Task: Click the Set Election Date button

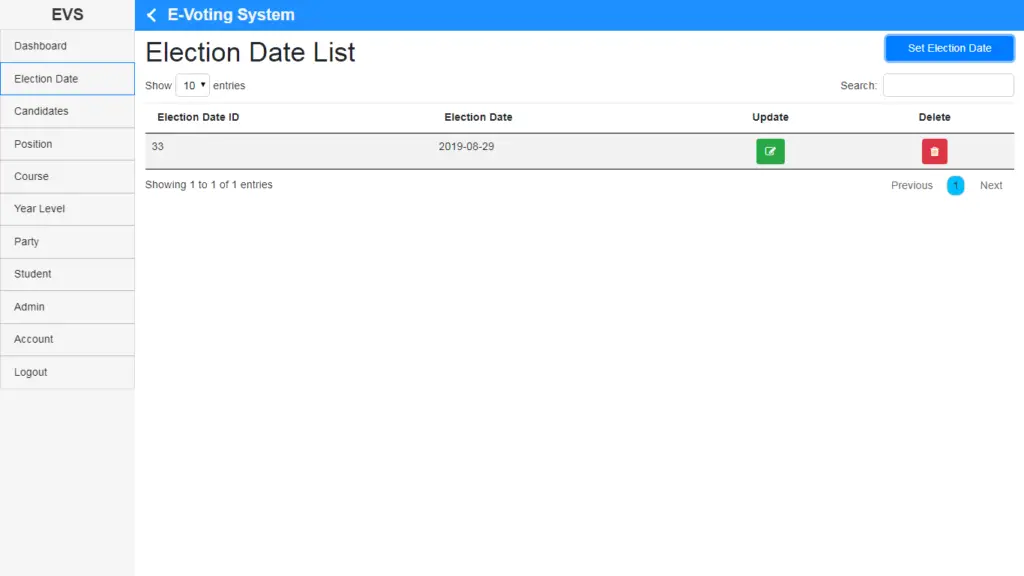Action: tap(948, 48)
